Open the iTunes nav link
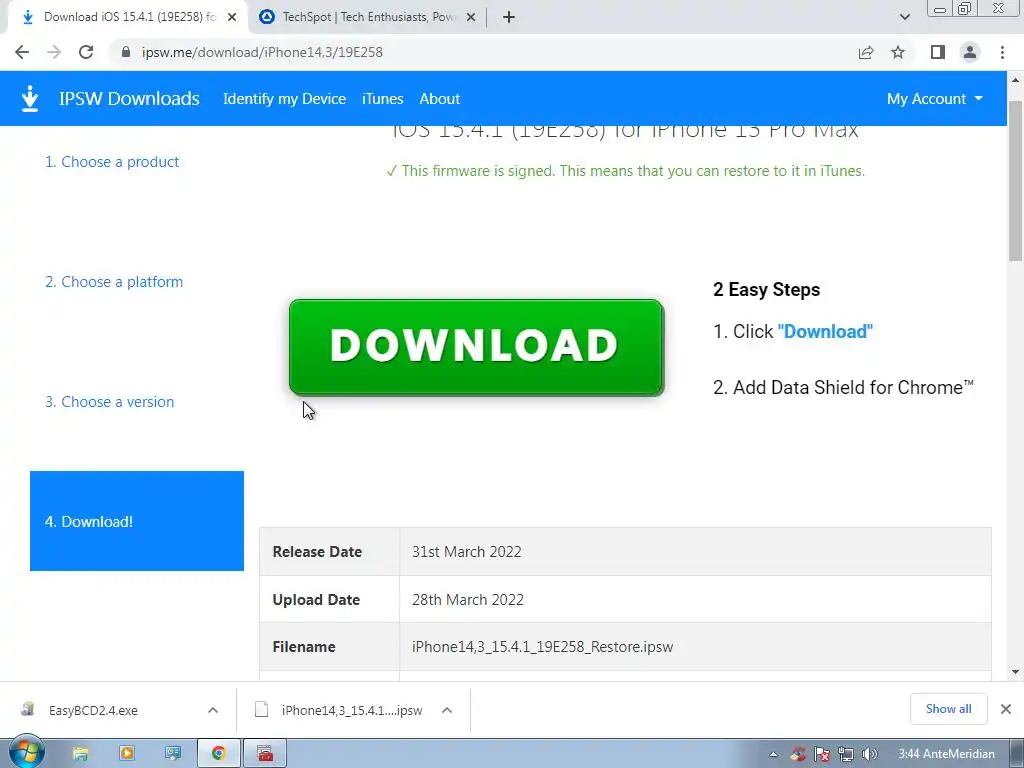This screenshot has height=768, width=1024. (x=383, y=99)
